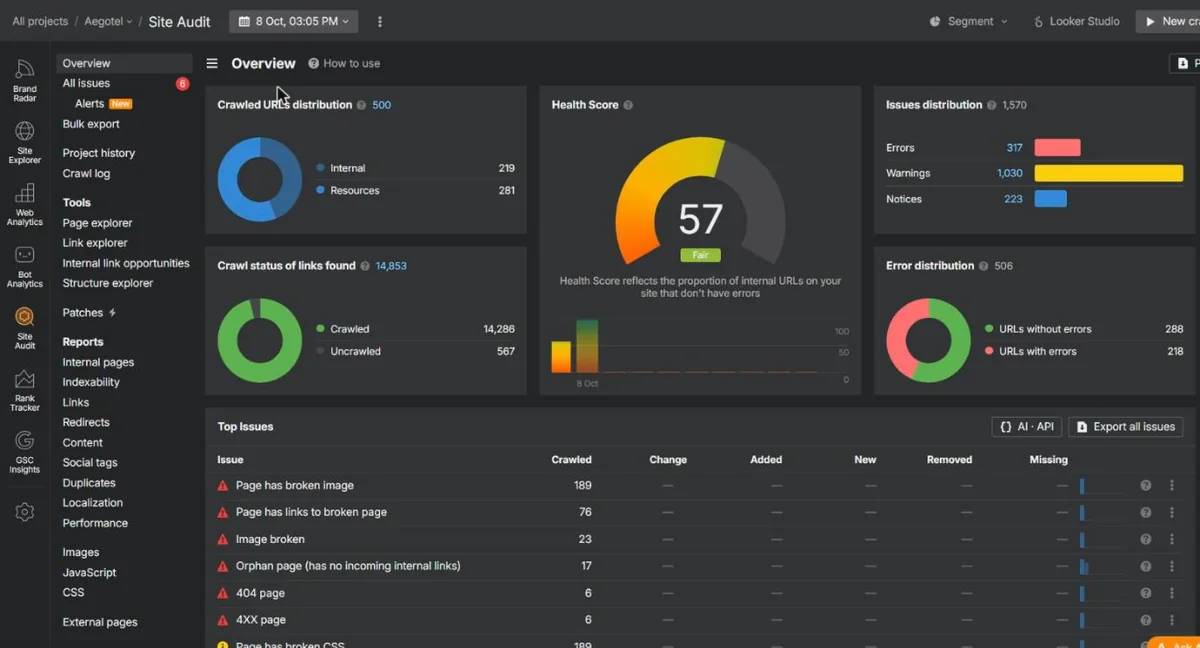The image size is (1200, 648).
Task: Click the Page has broken image issue name
Action: coord(295,485)
